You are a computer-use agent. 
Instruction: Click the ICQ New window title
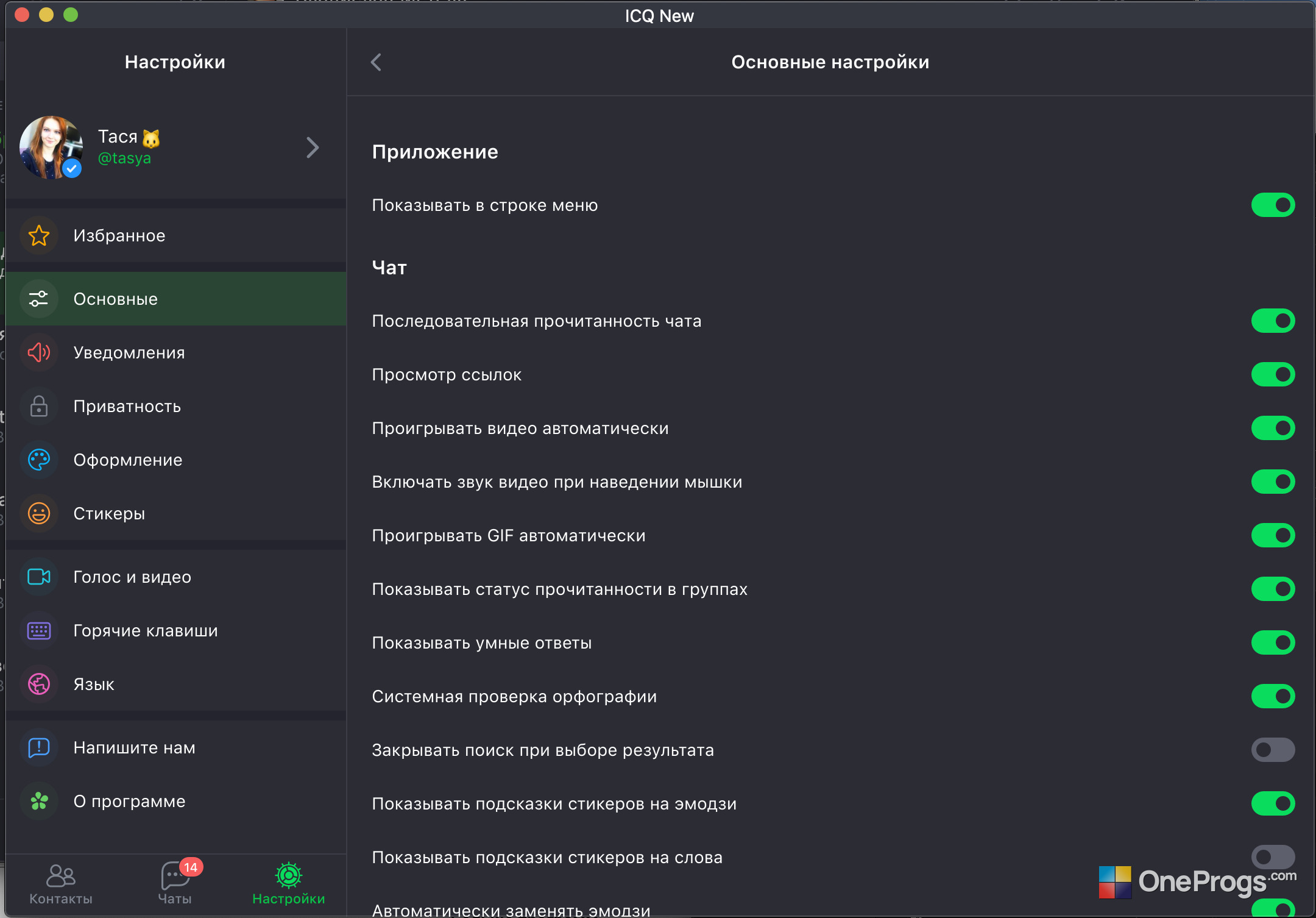(x=659, y=16)
